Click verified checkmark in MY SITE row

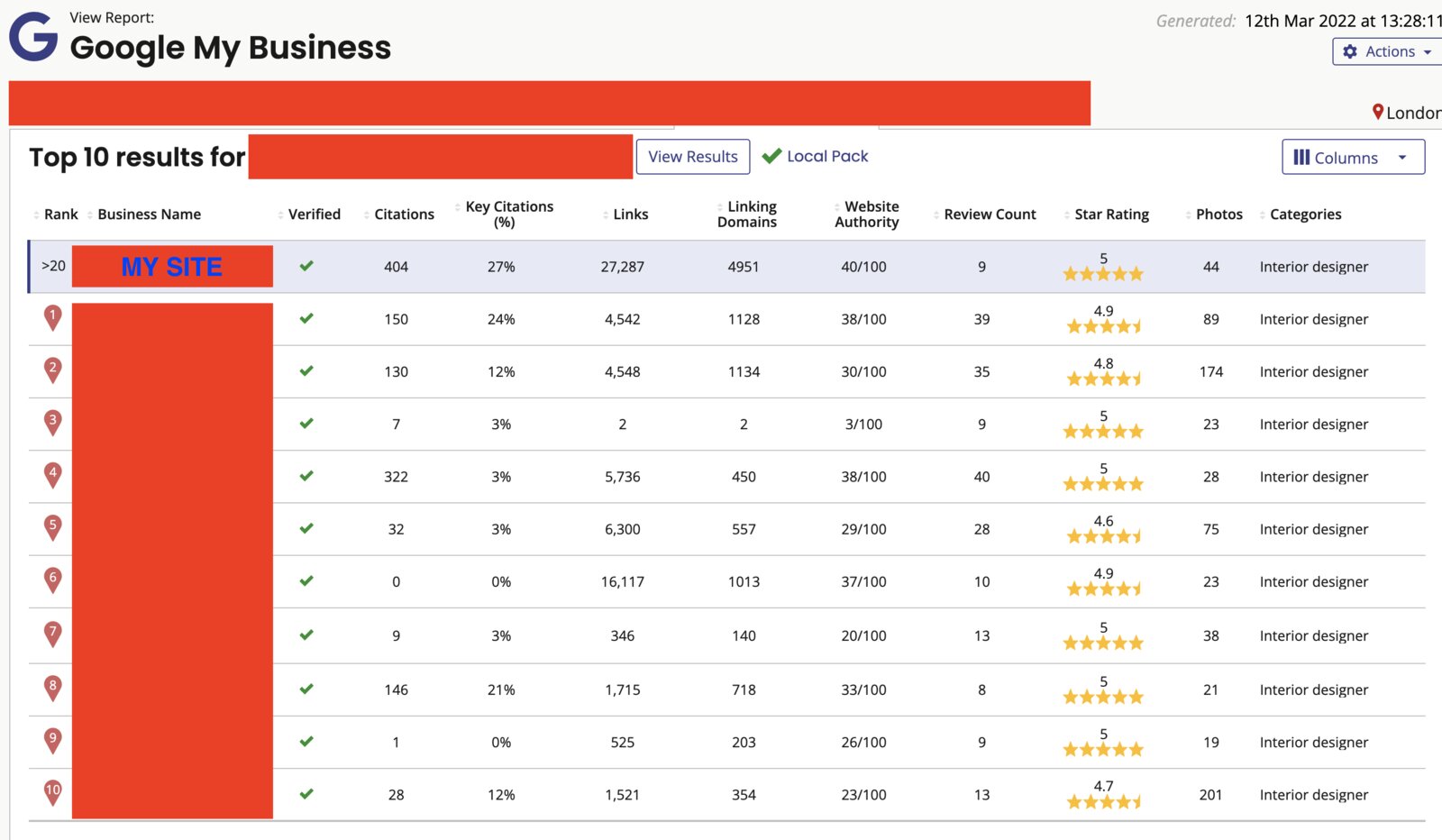306,266
